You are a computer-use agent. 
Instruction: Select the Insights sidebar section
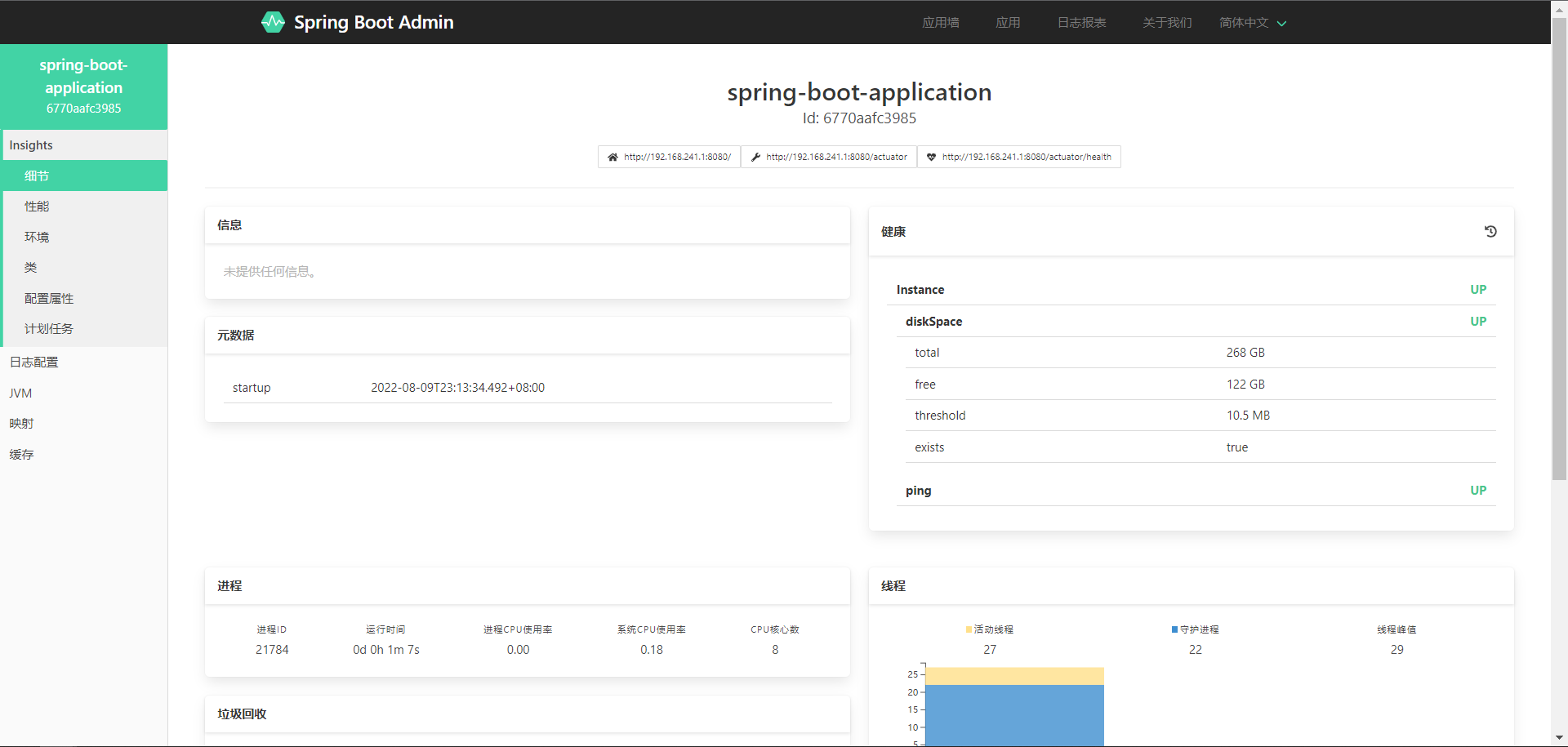84,145
